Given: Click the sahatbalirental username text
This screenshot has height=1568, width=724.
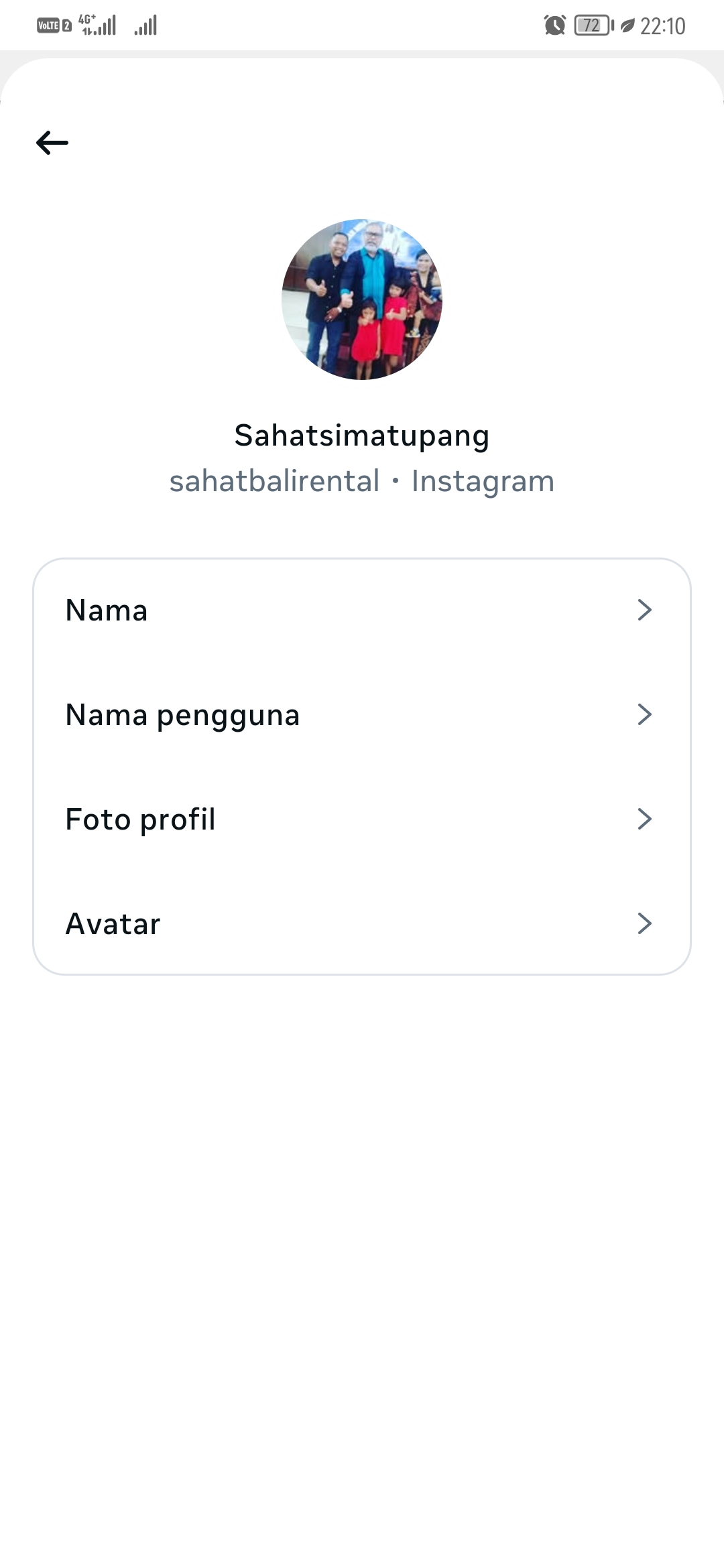Looking at the screenshot, I should [x=274, y=481].
